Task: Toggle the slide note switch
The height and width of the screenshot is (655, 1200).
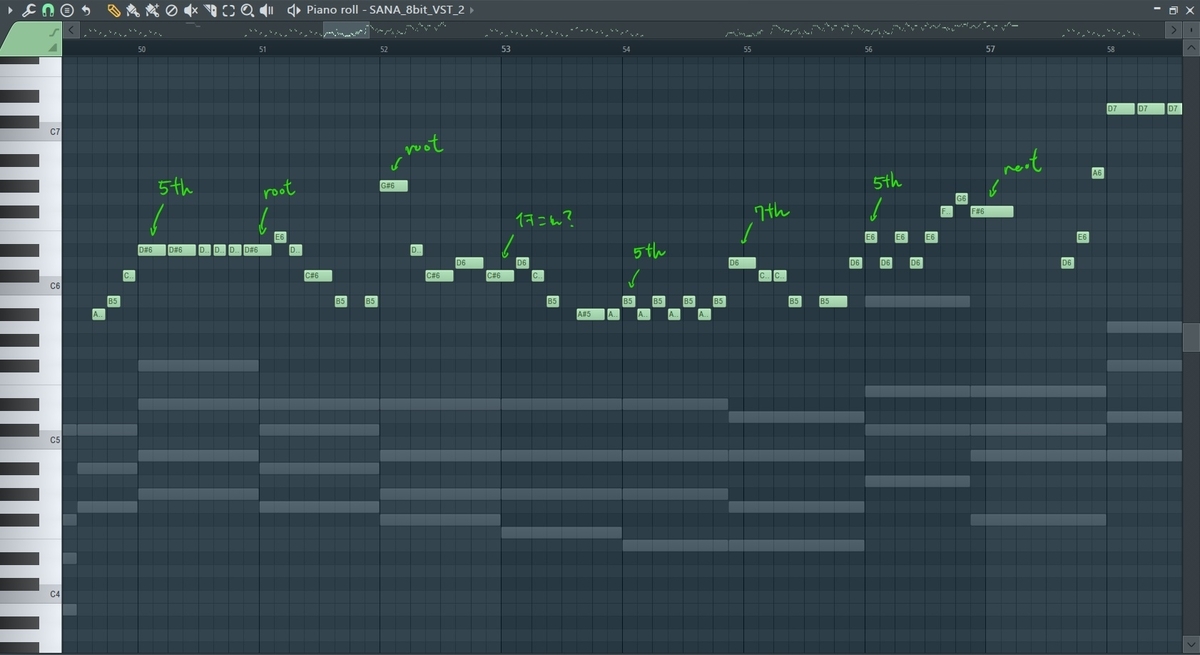Action: tap(52, 32)
